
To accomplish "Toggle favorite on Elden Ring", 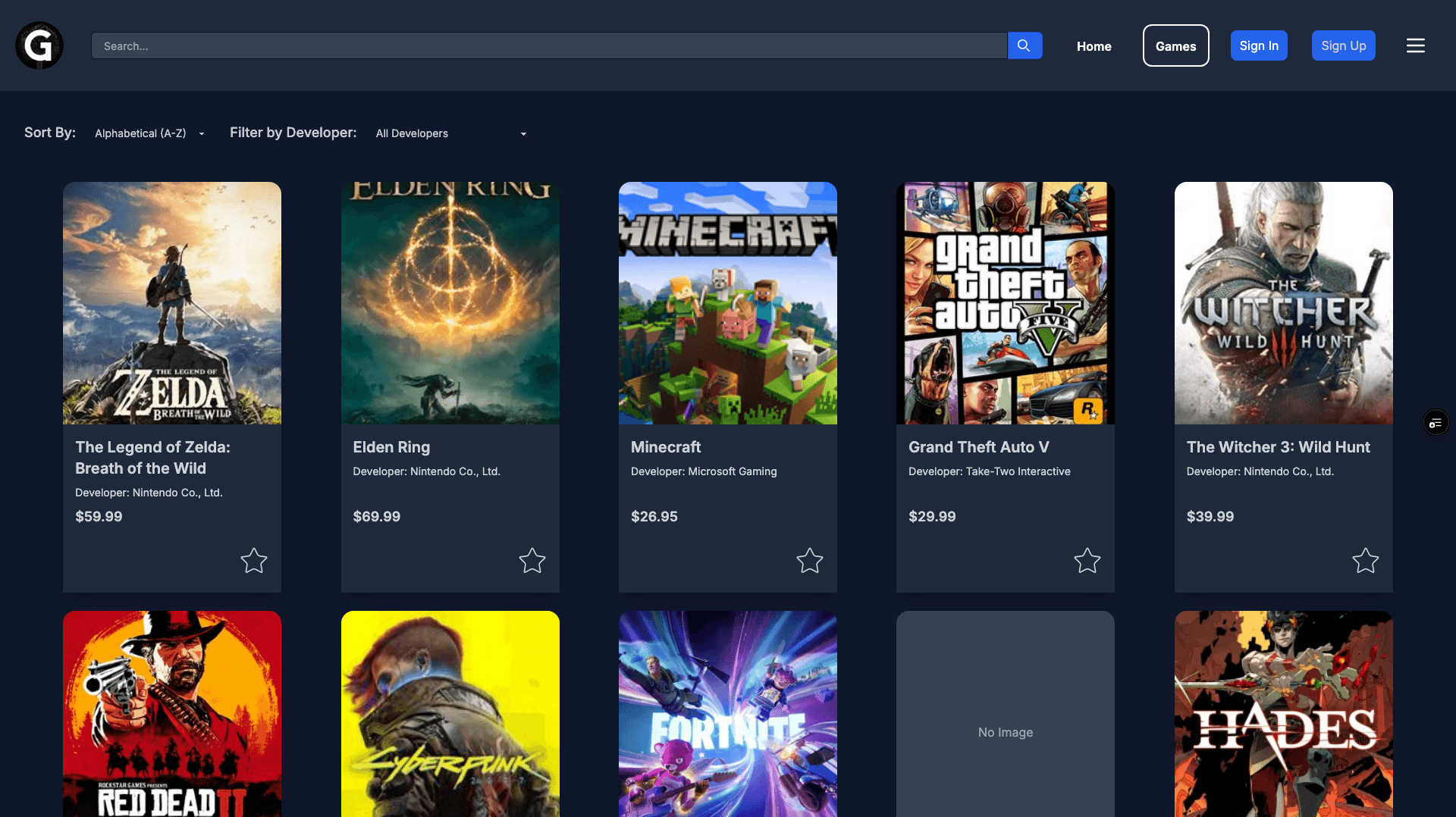I will [532, 561].
